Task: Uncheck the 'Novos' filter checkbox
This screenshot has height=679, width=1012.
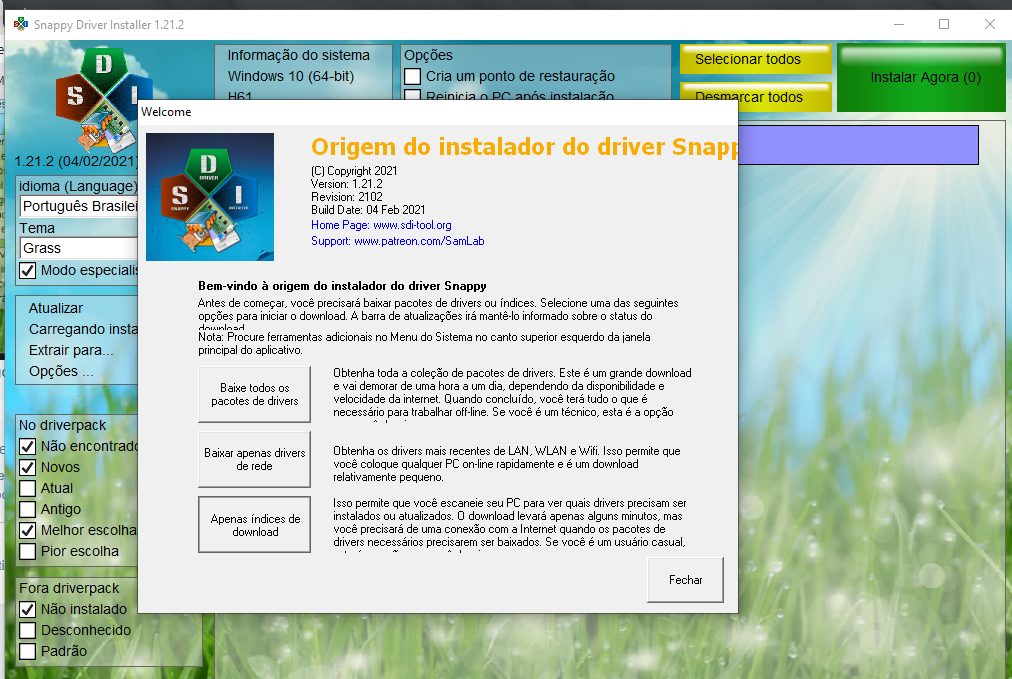Action: [x=27, y=467]
